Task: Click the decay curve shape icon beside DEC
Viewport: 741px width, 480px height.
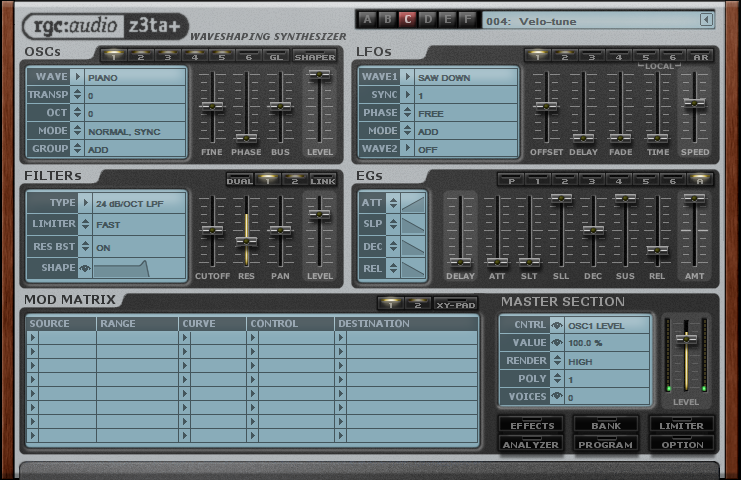Action: pyautogui.click(x=413, y=247)
